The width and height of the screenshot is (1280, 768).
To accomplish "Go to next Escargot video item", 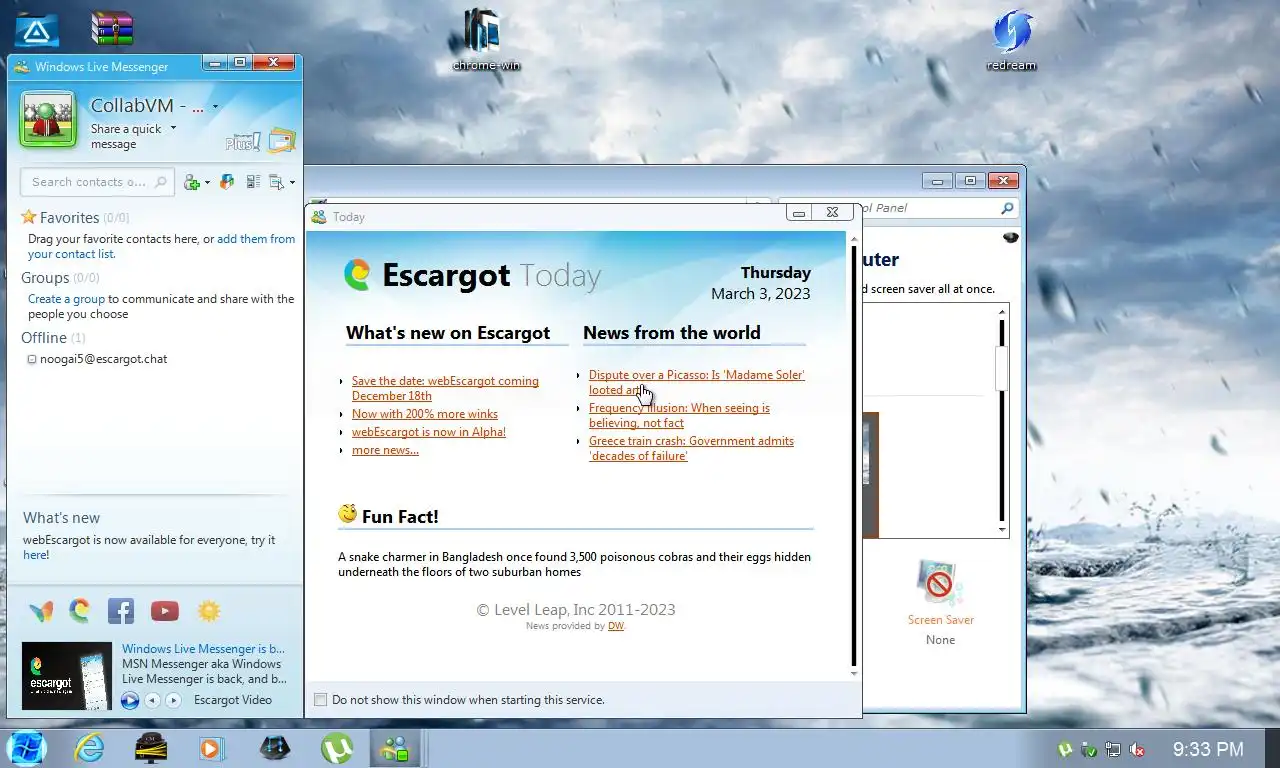I will pyautogui.click(x=173, y=700).
